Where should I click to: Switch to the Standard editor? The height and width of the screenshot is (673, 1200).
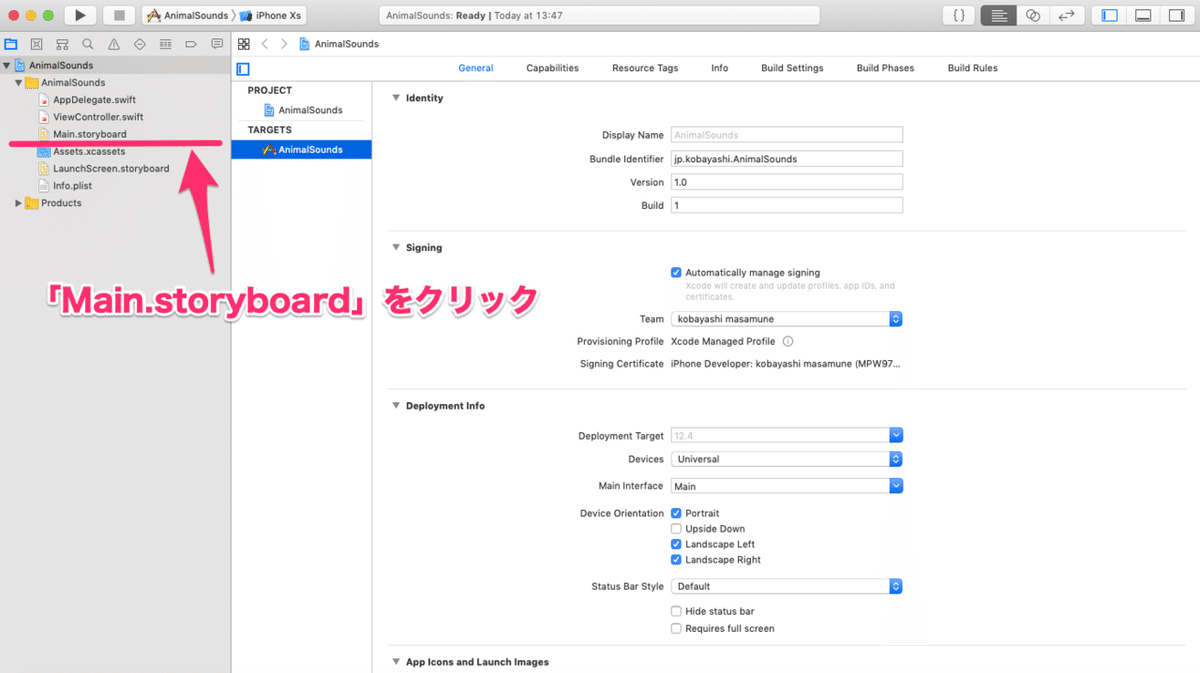(x=998, y=15)
